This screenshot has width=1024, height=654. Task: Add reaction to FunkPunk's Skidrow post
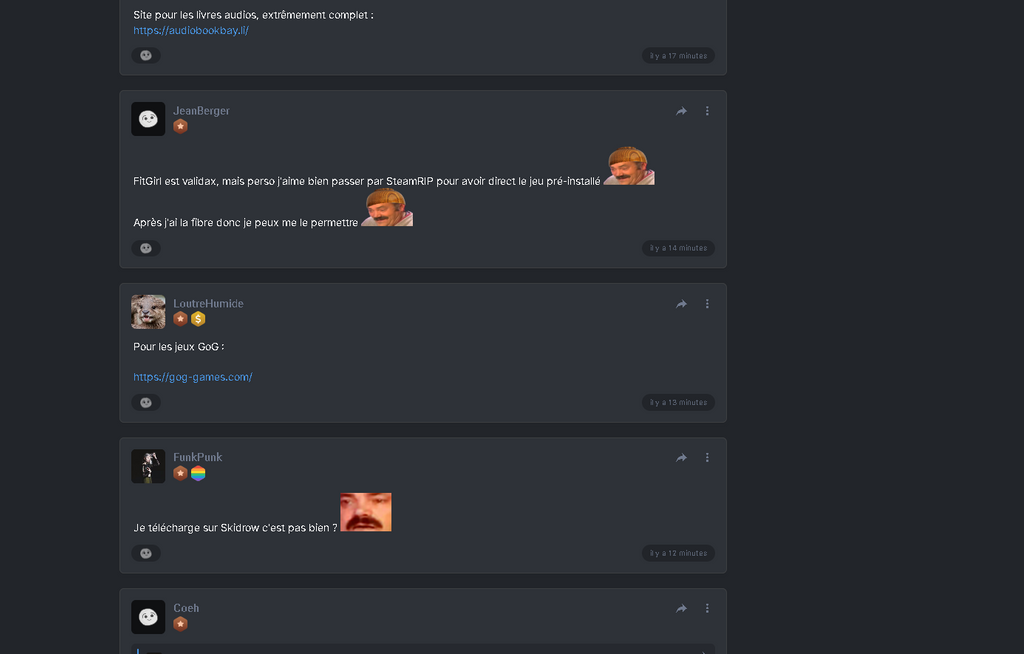tap(146, 553)
